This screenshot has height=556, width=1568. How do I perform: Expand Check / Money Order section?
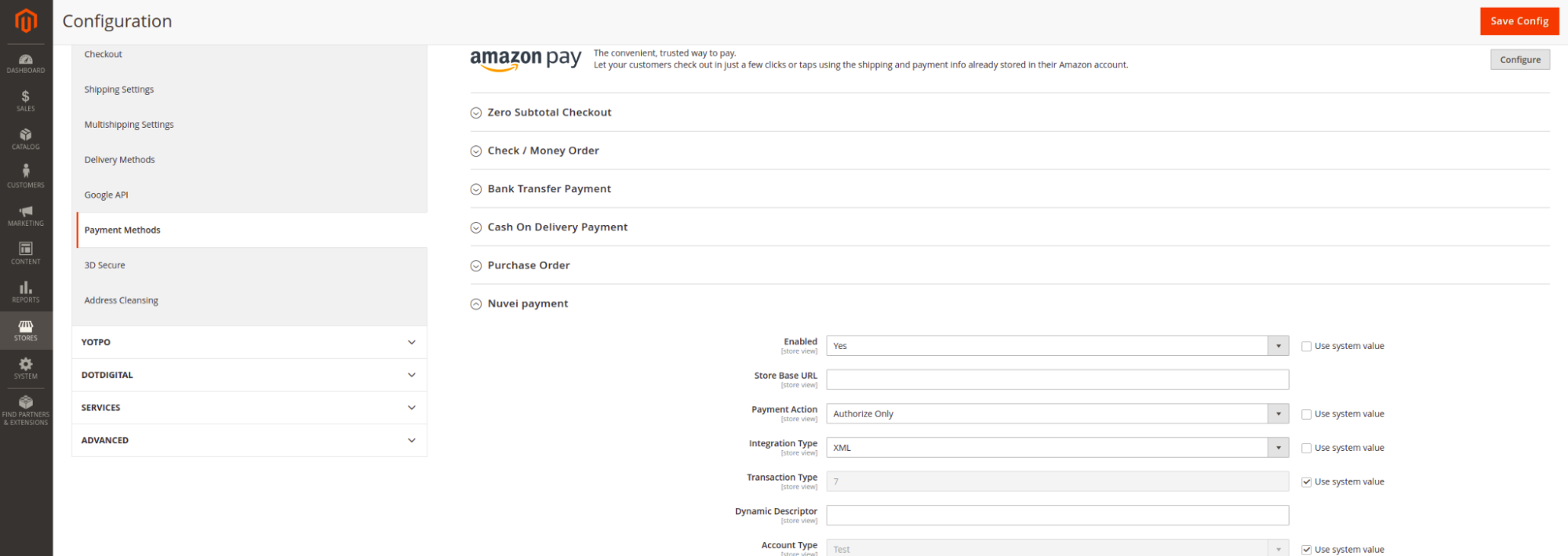click(535, 151)
